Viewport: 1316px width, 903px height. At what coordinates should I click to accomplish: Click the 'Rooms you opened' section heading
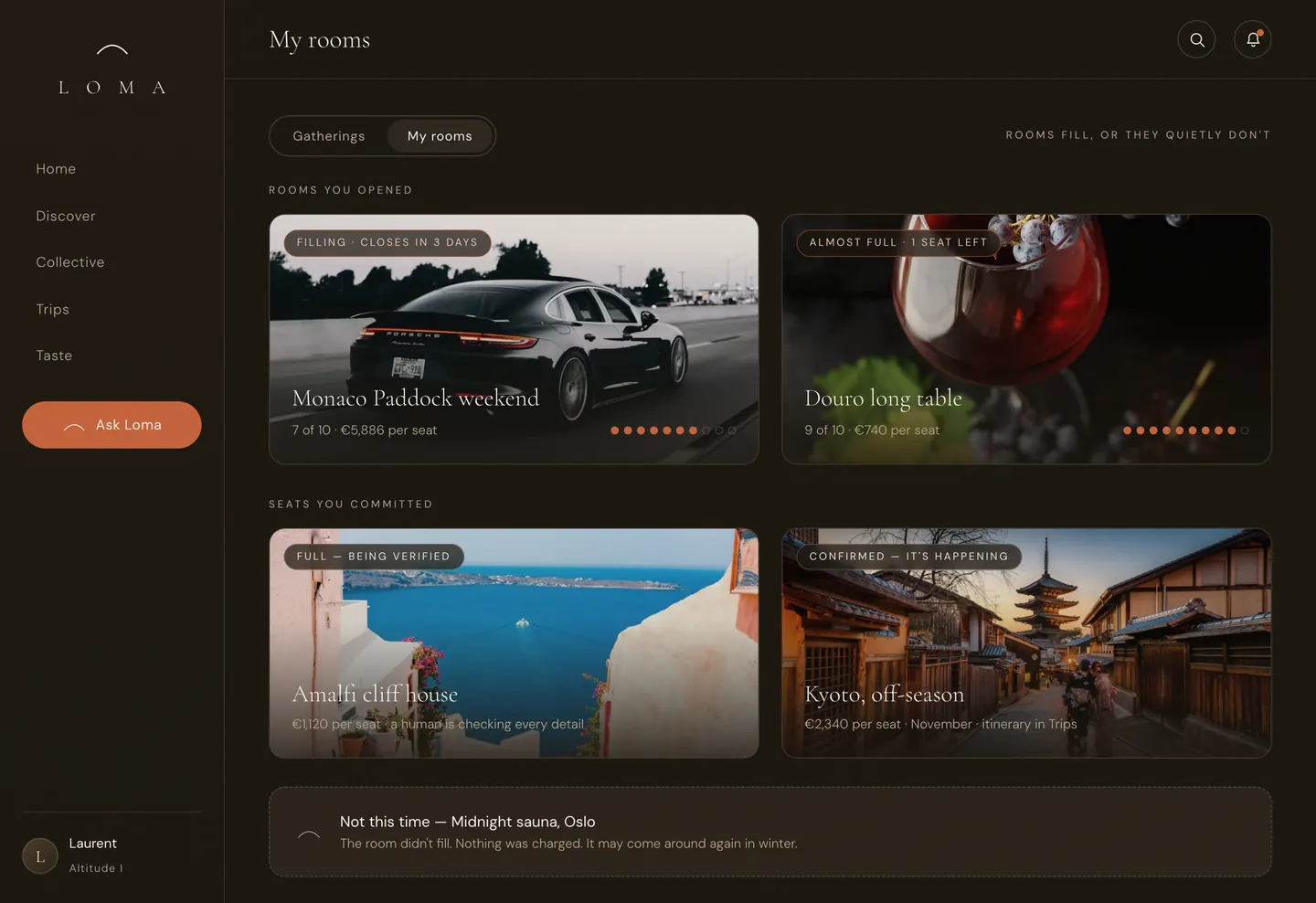(341, 190)
